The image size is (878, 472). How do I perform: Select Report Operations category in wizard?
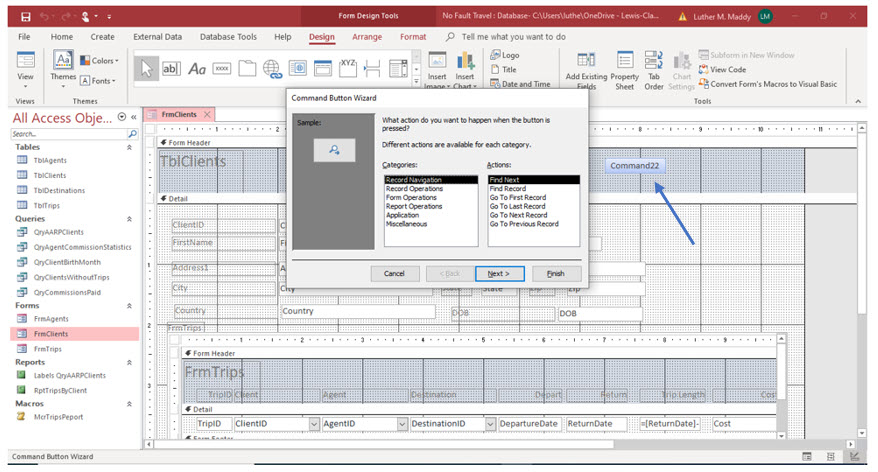414,207
